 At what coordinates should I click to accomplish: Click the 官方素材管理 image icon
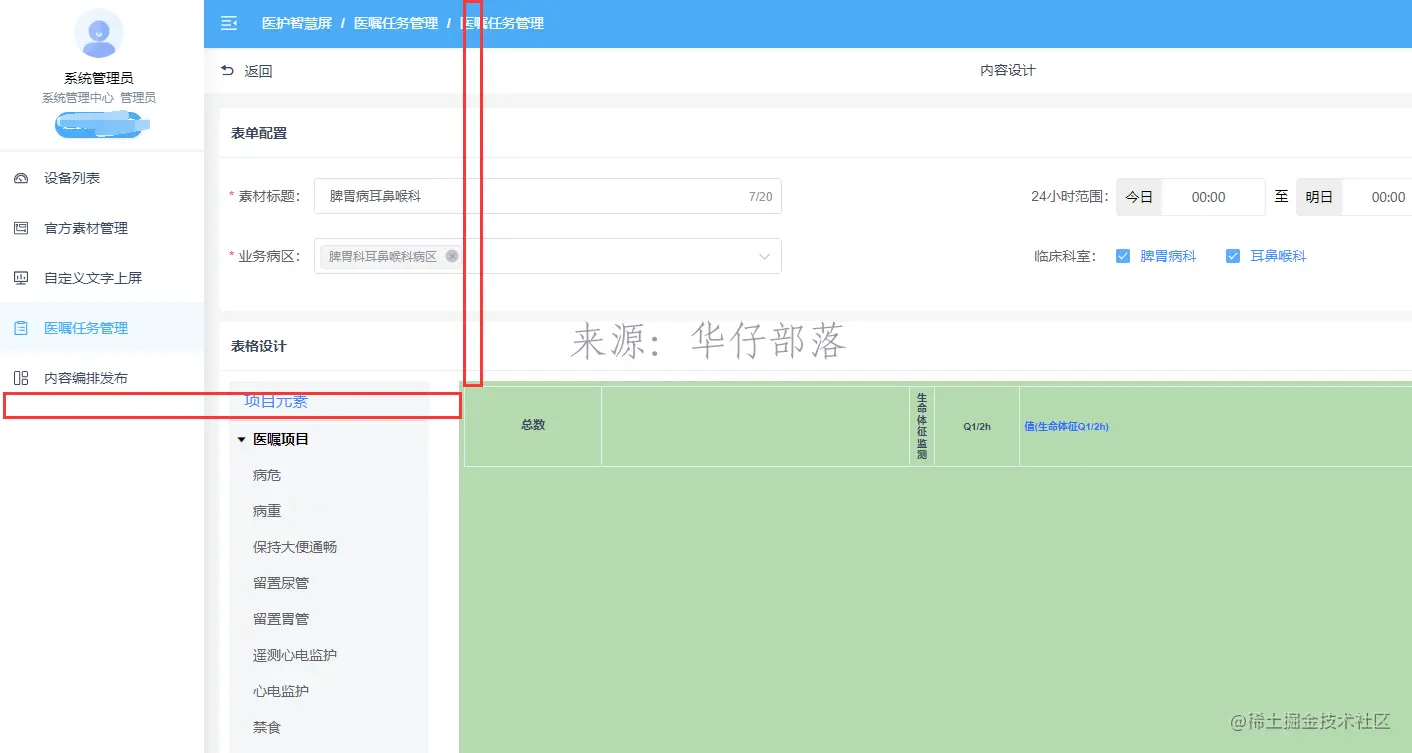click(x=21, y=228)
